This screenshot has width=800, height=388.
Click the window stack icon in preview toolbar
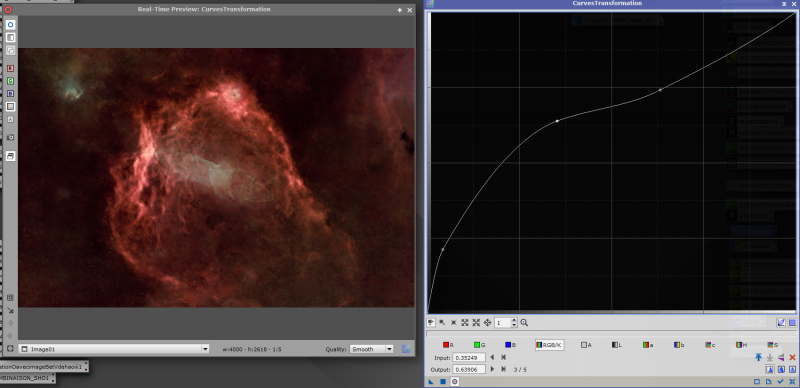pyautogui.click(x=10, y=156)
